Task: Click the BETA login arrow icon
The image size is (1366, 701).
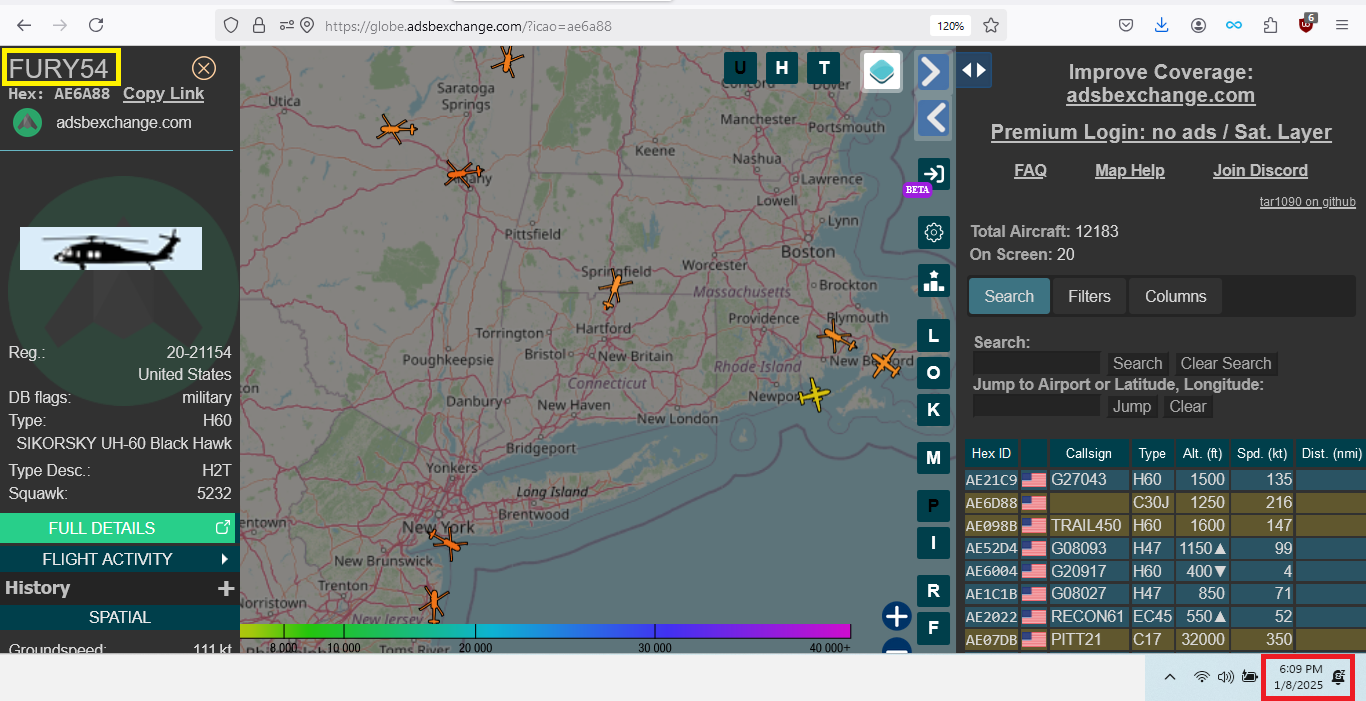Action: coord(933,174)
